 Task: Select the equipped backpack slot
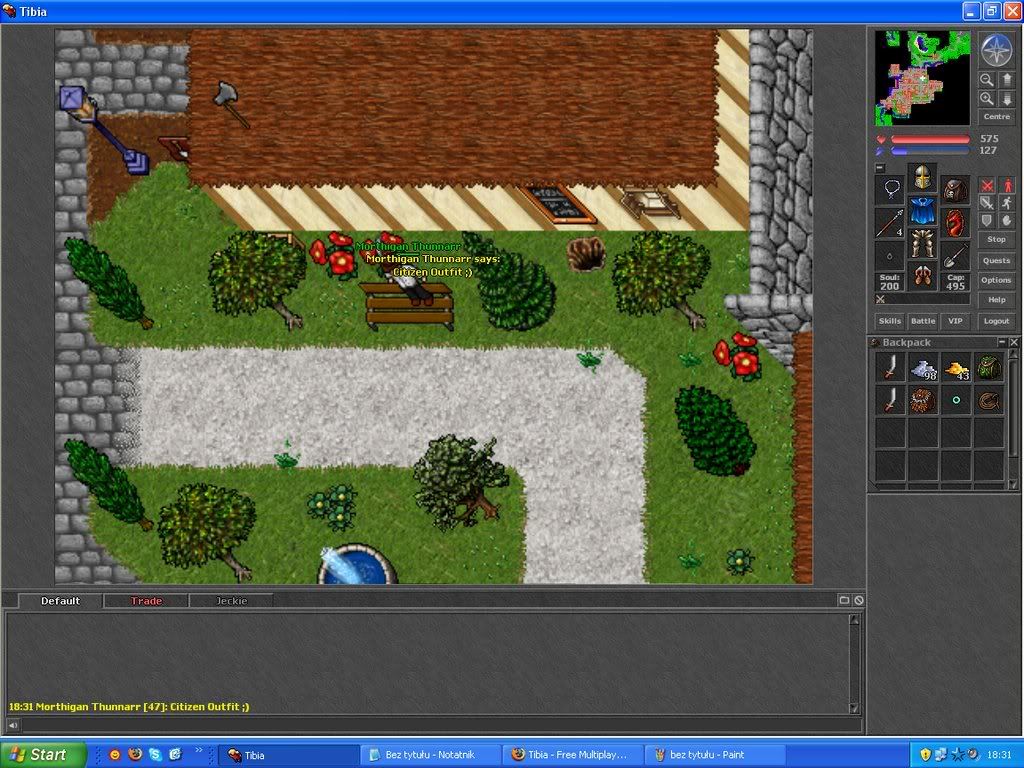(955, 189)
